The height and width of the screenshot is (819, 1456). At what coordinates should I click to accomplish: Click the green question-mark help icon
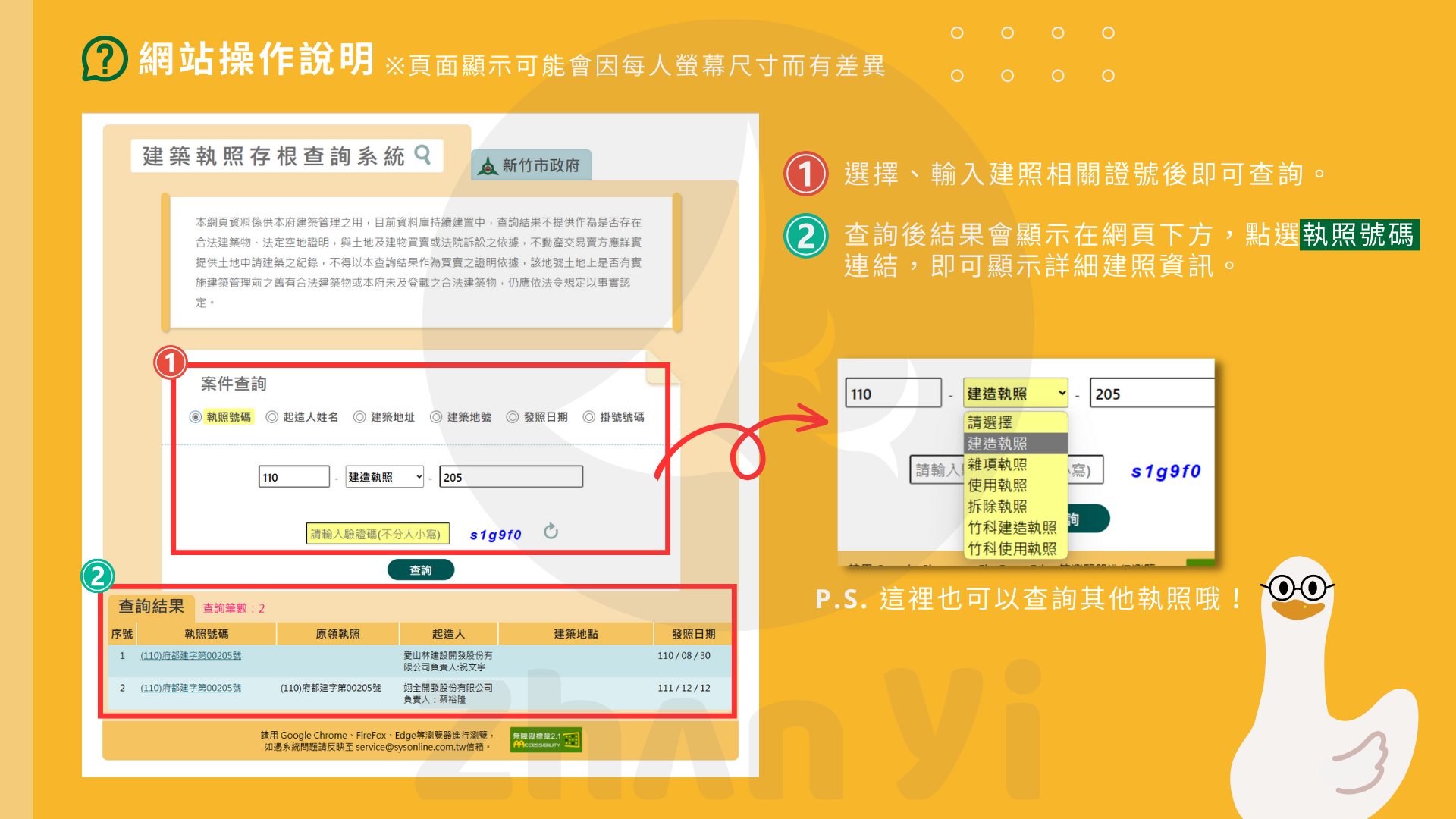(x=105, y=58)
